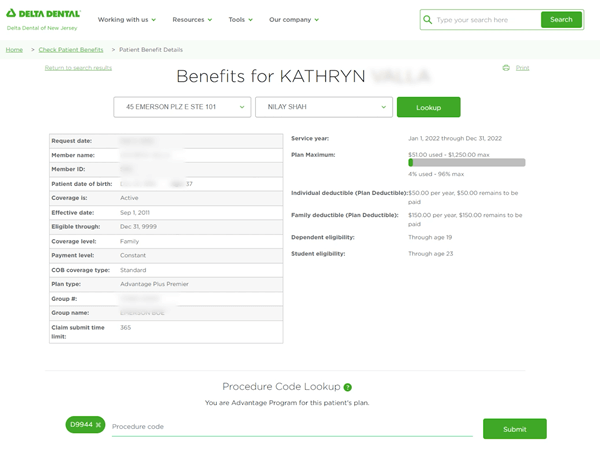Click the 'Through age 23' student eligibility value
This screenshot has width=600, height=453.
430,254
